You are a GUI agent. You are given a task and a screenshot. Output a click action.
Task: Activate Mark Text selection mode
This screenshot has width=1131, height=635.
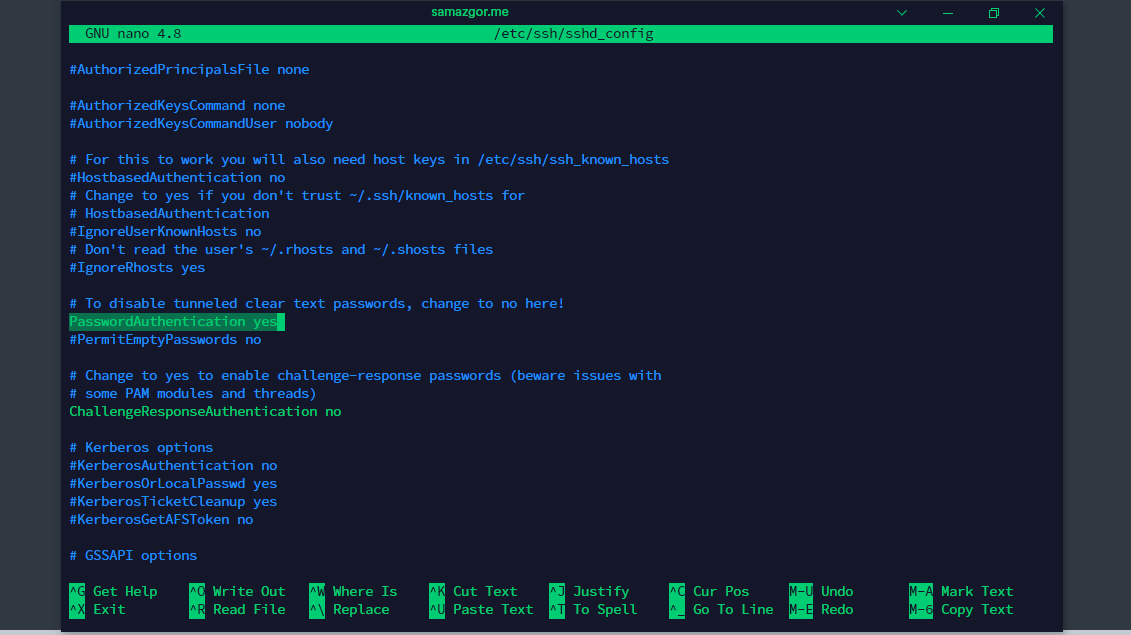pyautogui.click(x=976, y=591)
